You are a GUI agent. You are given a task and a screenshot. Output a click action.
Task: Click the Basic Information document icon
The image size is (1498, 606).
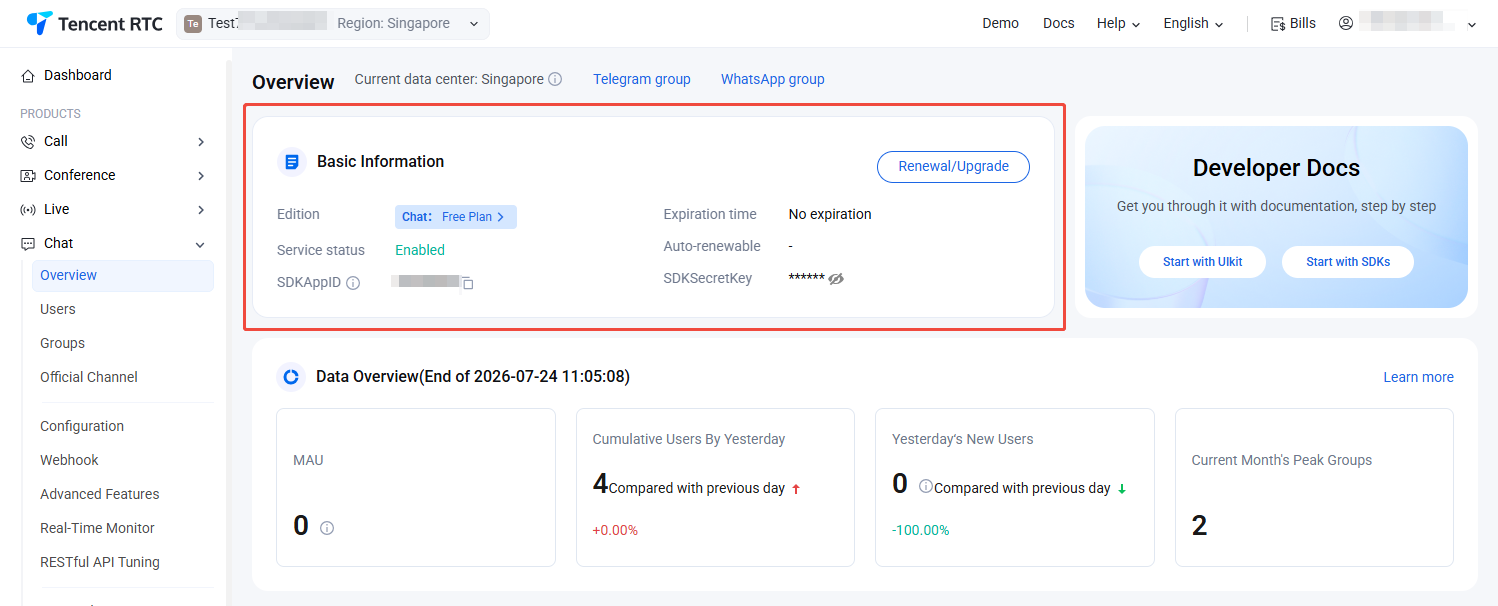pyautogui.click(x=292, y=162)
